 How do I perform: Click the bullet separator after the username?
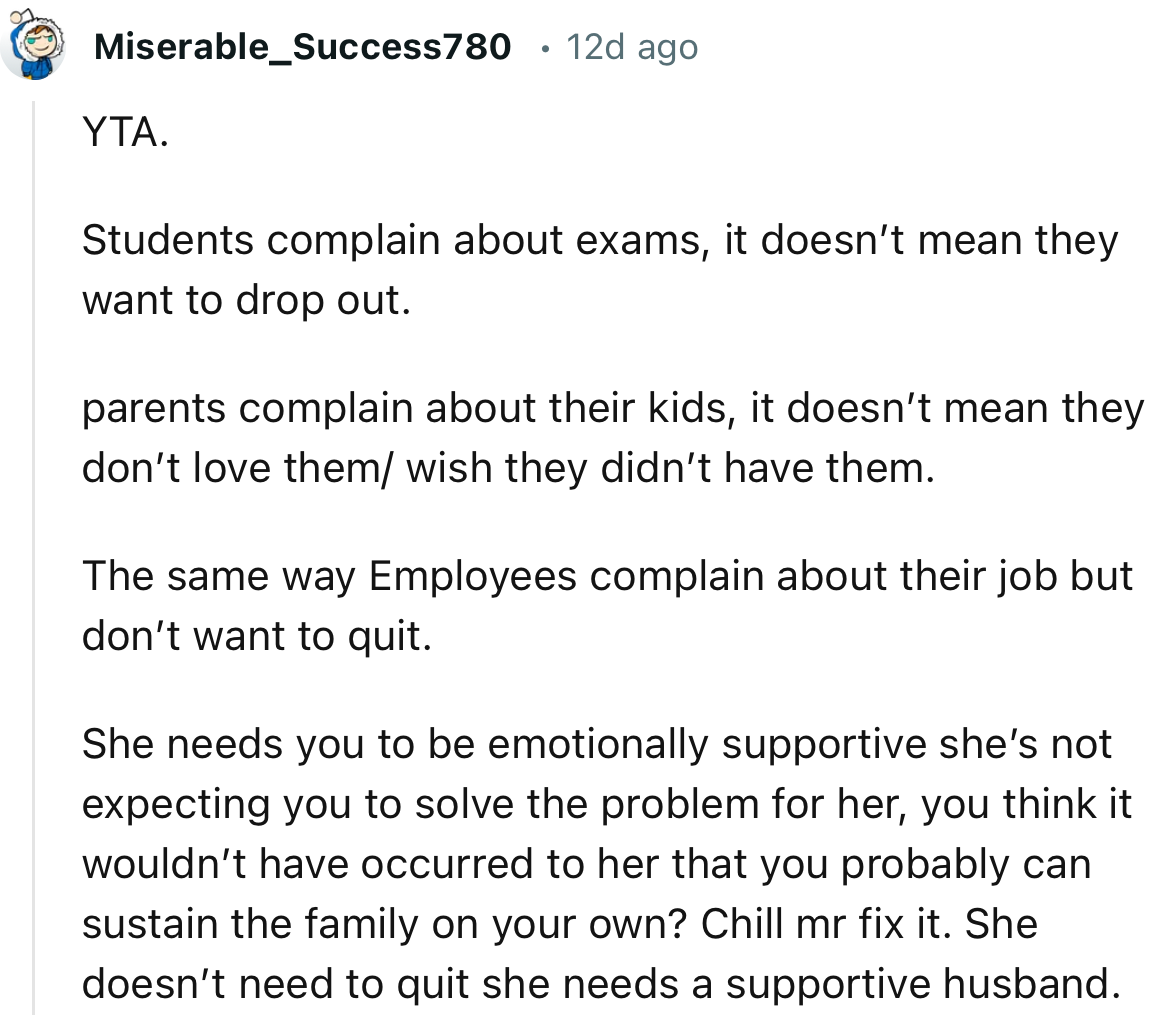[x=546, y=48]
